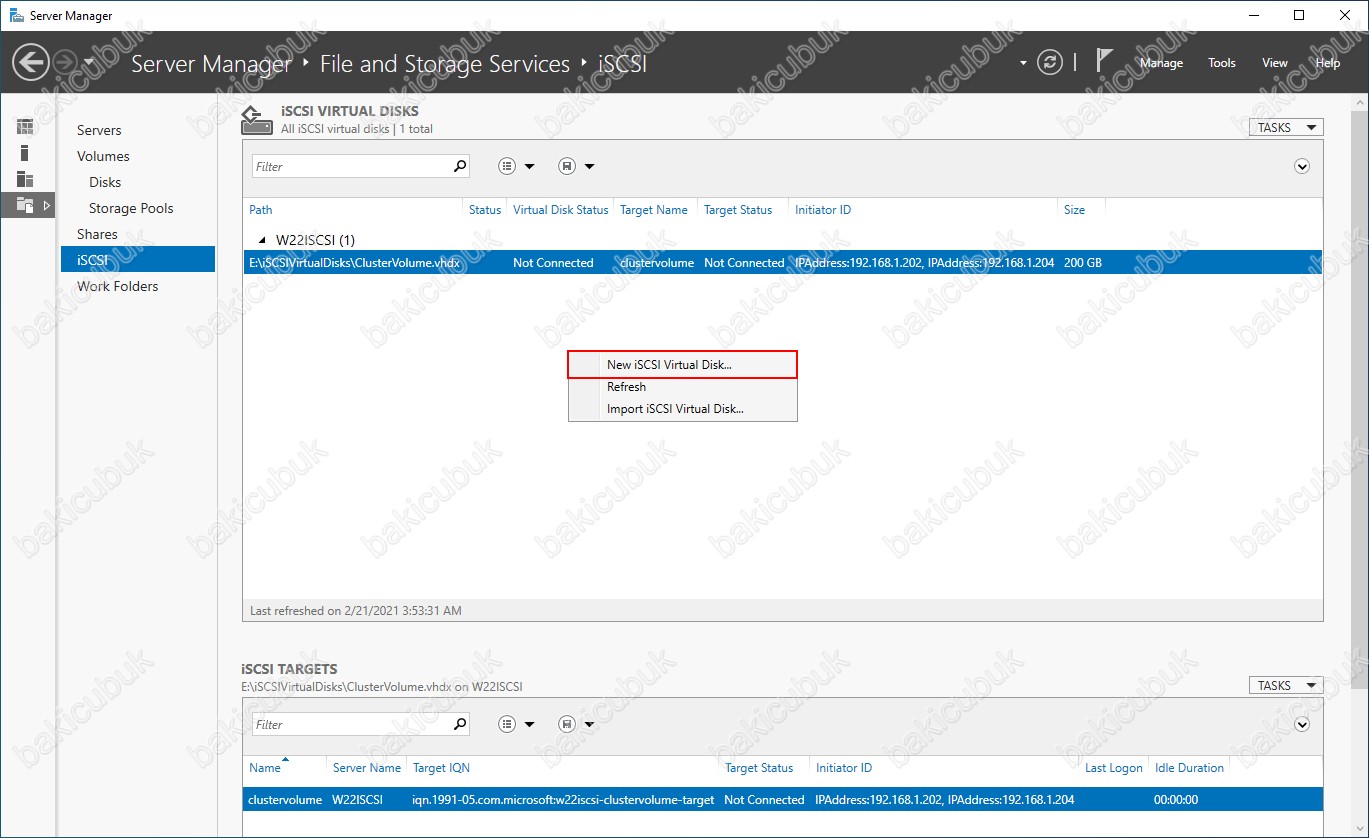Go to Disks in the sidebar
Screen dimensions: 1369x838
[105, 182]
